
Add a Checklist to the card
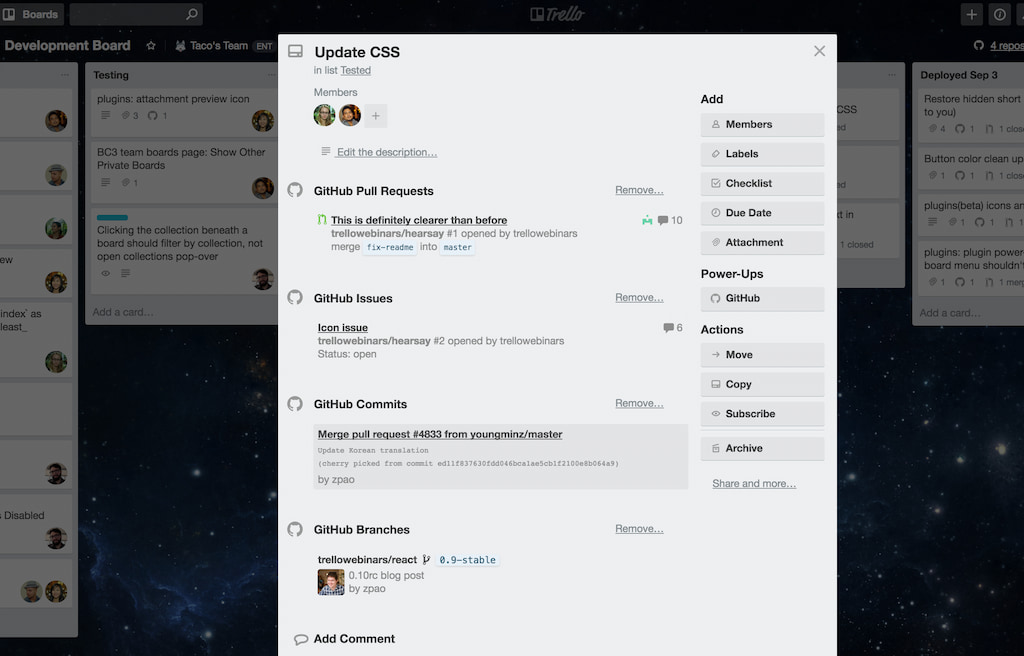(x=762, y=183)
